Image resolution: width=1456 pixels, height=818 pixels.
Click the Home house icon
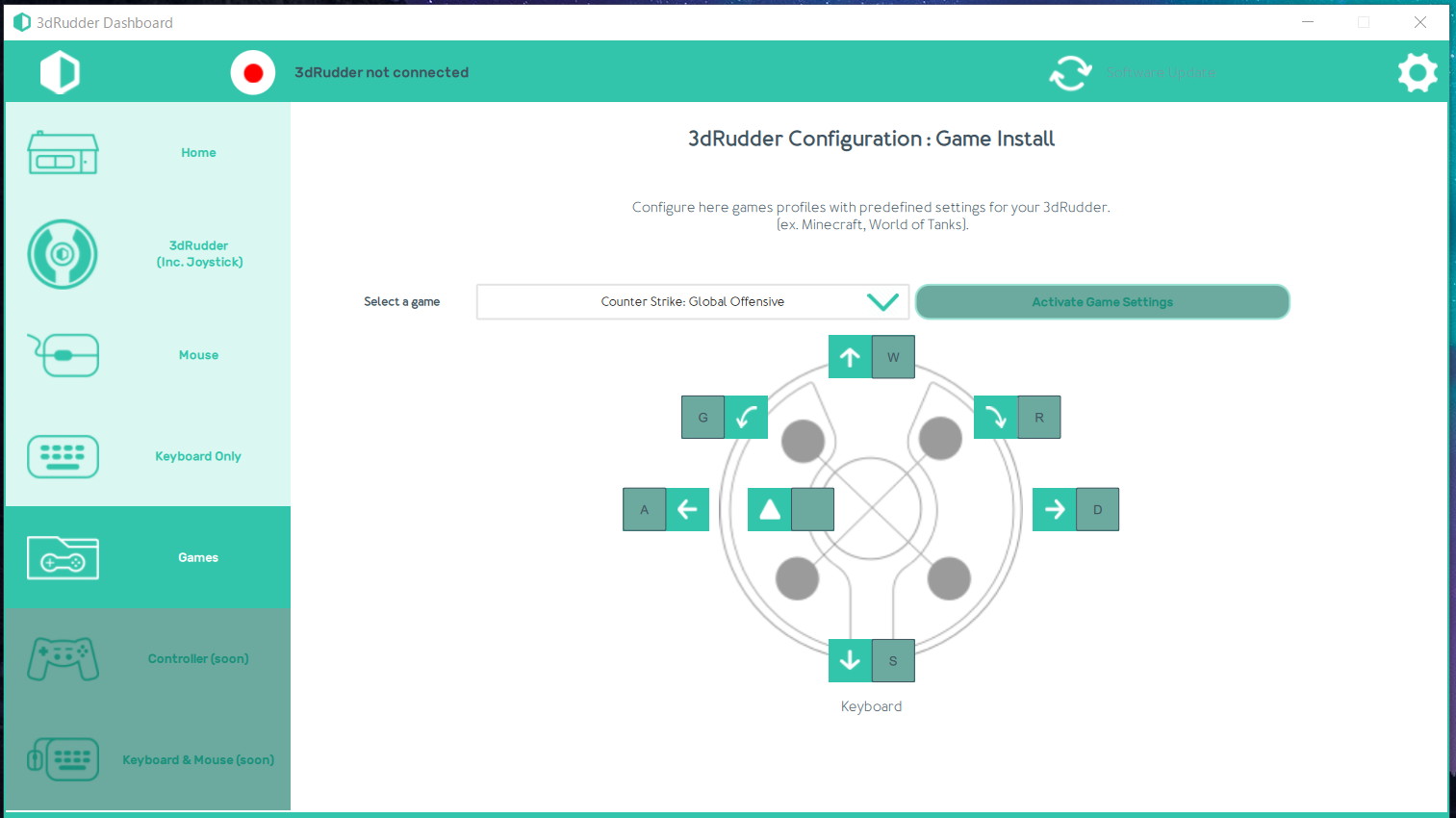point(63,153)
